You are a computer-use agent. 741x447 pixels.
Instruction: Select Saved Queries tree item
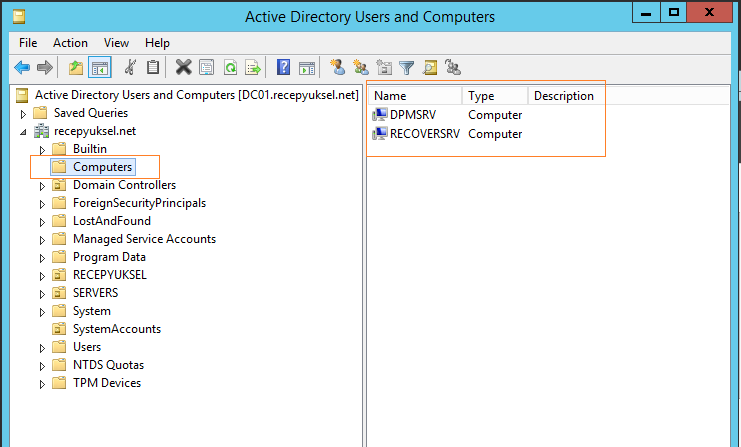[x=91, y=113]
